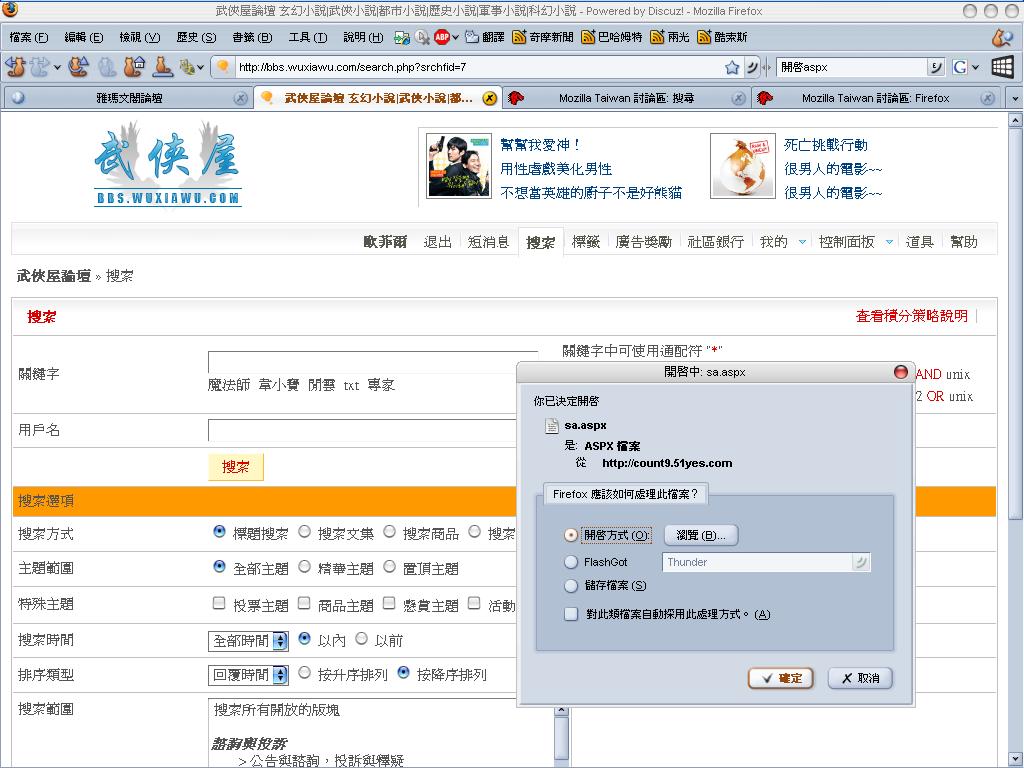Click the sa.aspx file icon in the dialog
This screenshot has width=1024, height=768.
click(x=551, y=426)
